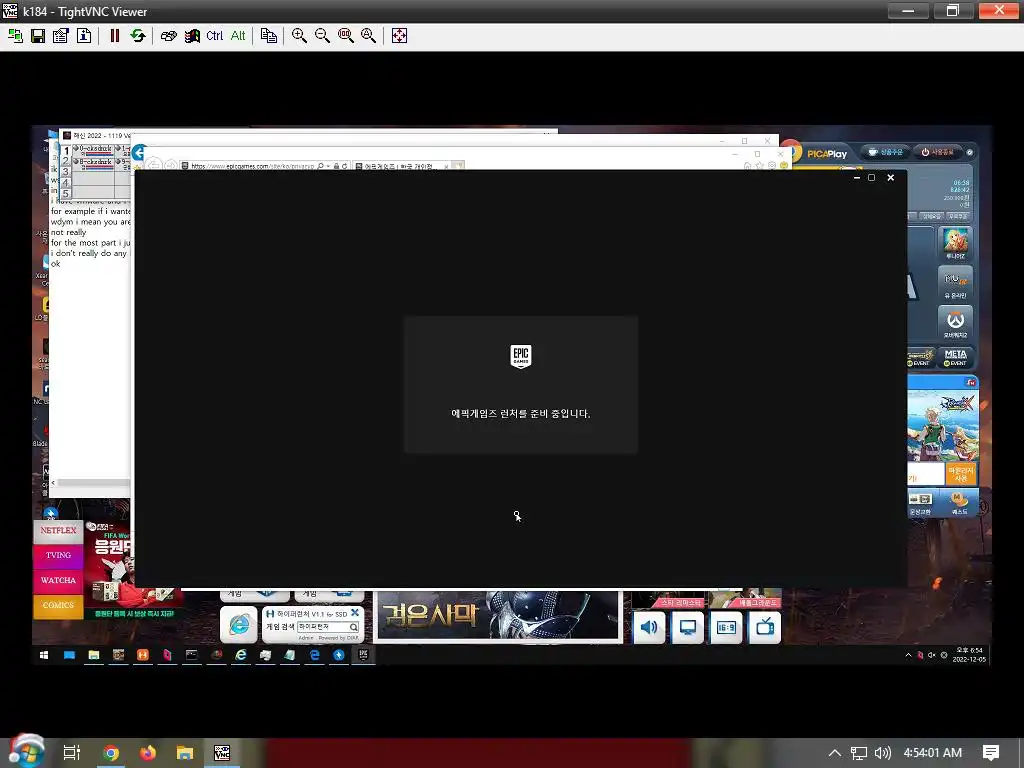Open the WATCHA shortcut
Image resolution: width=1024 pixels, height=768 pixels.
(58, 581)
